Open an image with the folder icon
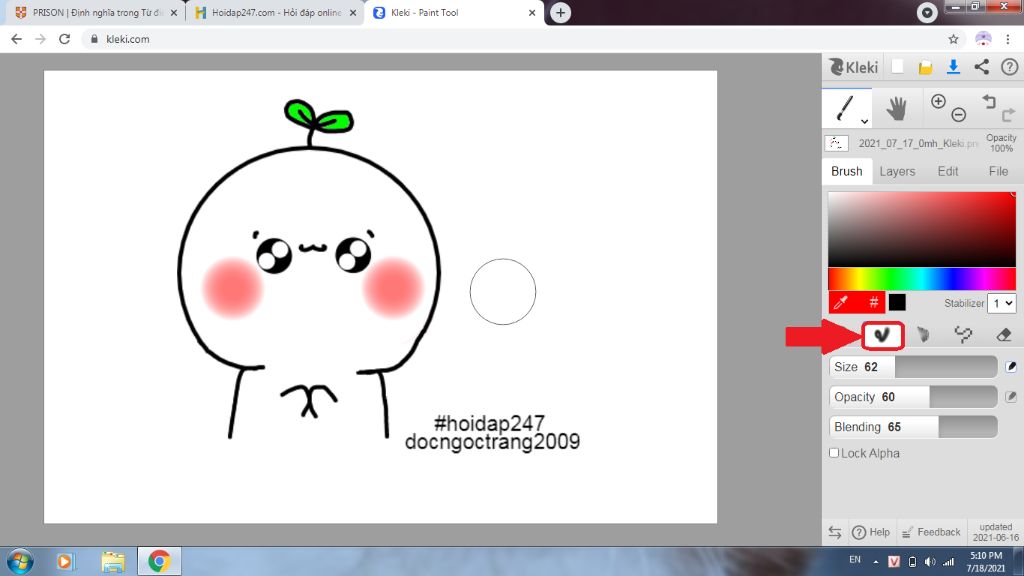Viewport: 1024px width, 576px height. click(925, 67)
